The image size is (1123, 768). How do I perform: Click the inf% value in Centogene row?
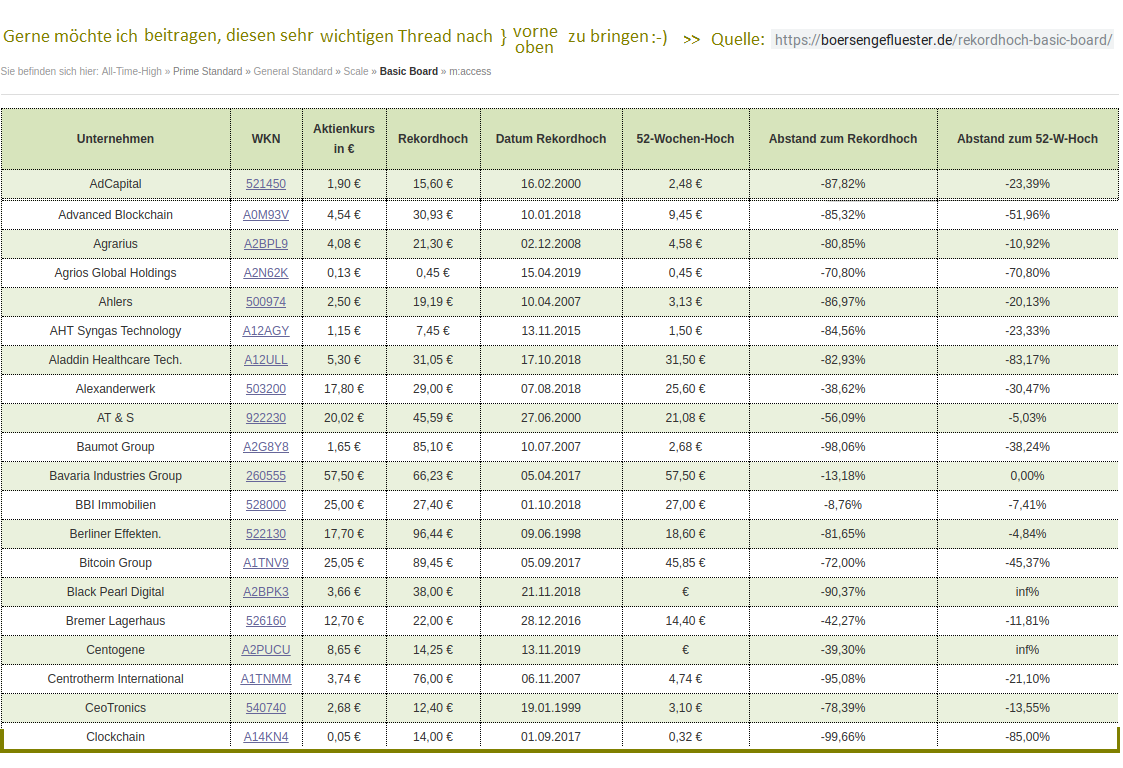(x=1027, y=651)
